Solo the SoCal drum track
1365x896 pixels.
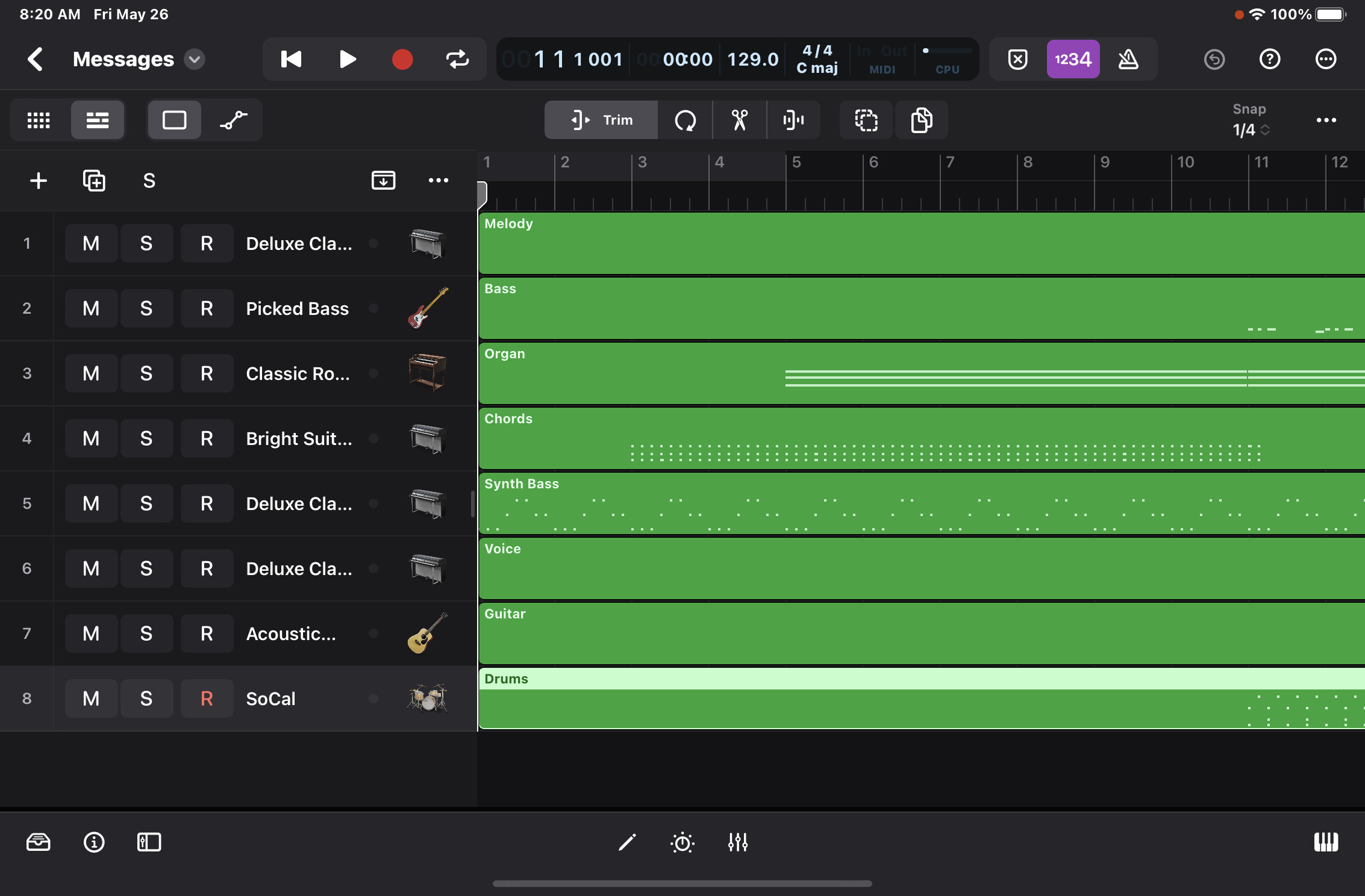146,698
